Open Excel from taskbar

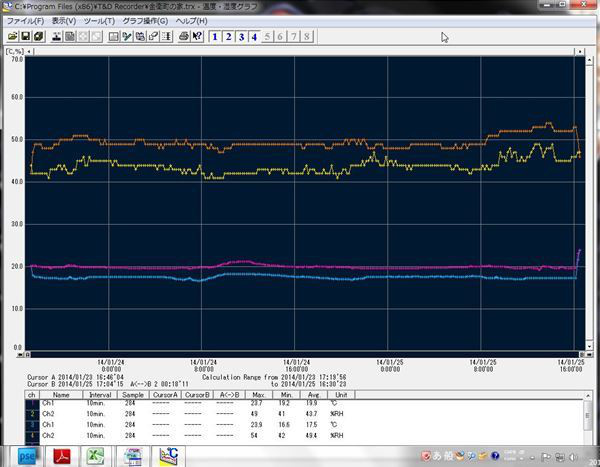(x=95, y=456)
